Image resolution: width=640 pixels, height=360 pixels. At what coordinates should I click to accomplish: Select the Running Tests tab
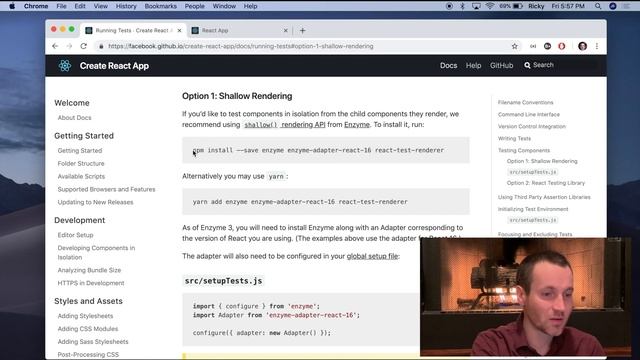point(134,31)
